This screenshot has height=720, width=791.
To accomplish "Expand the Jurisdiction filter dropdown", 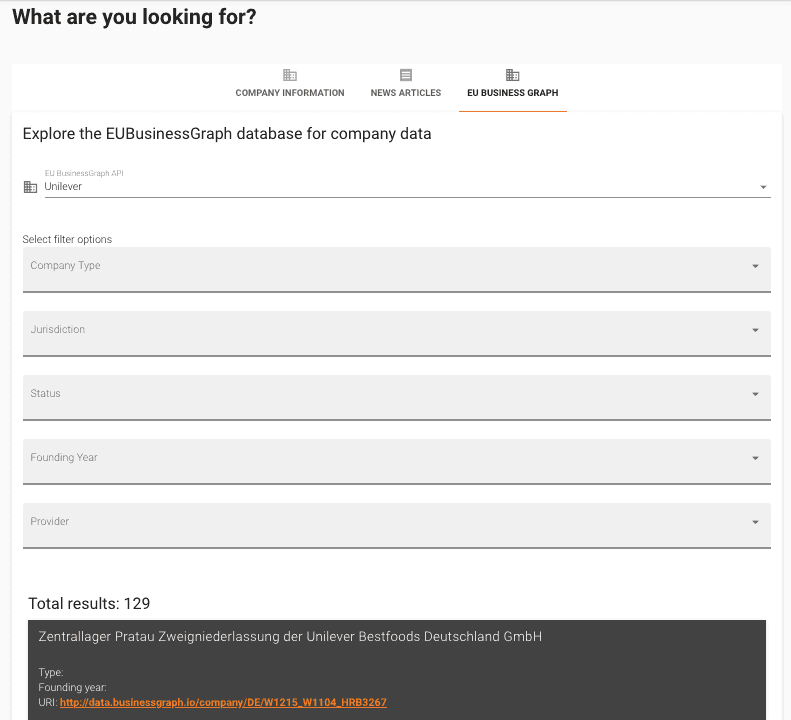I will pyautogui.click(x=397, y=333).
